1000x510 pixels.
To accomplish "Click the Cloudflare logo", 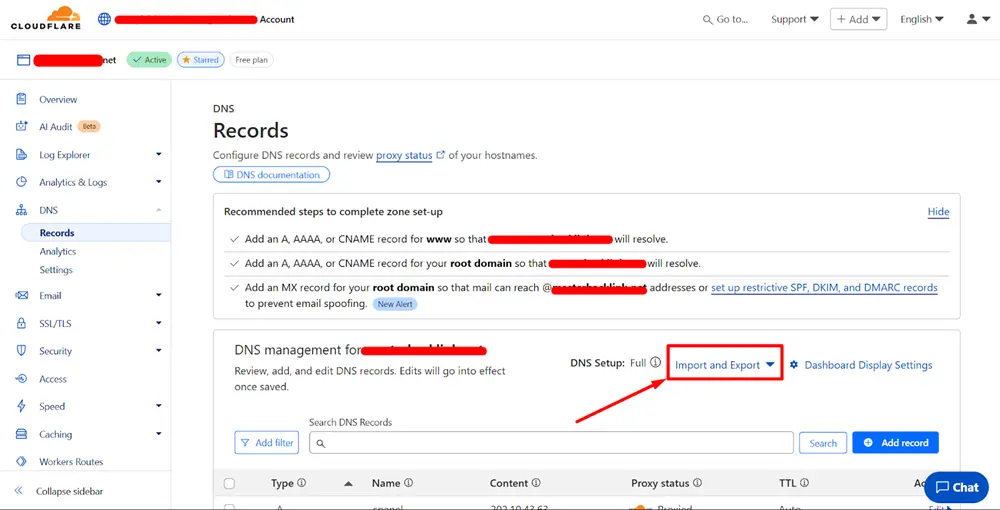I will point(48,18).
